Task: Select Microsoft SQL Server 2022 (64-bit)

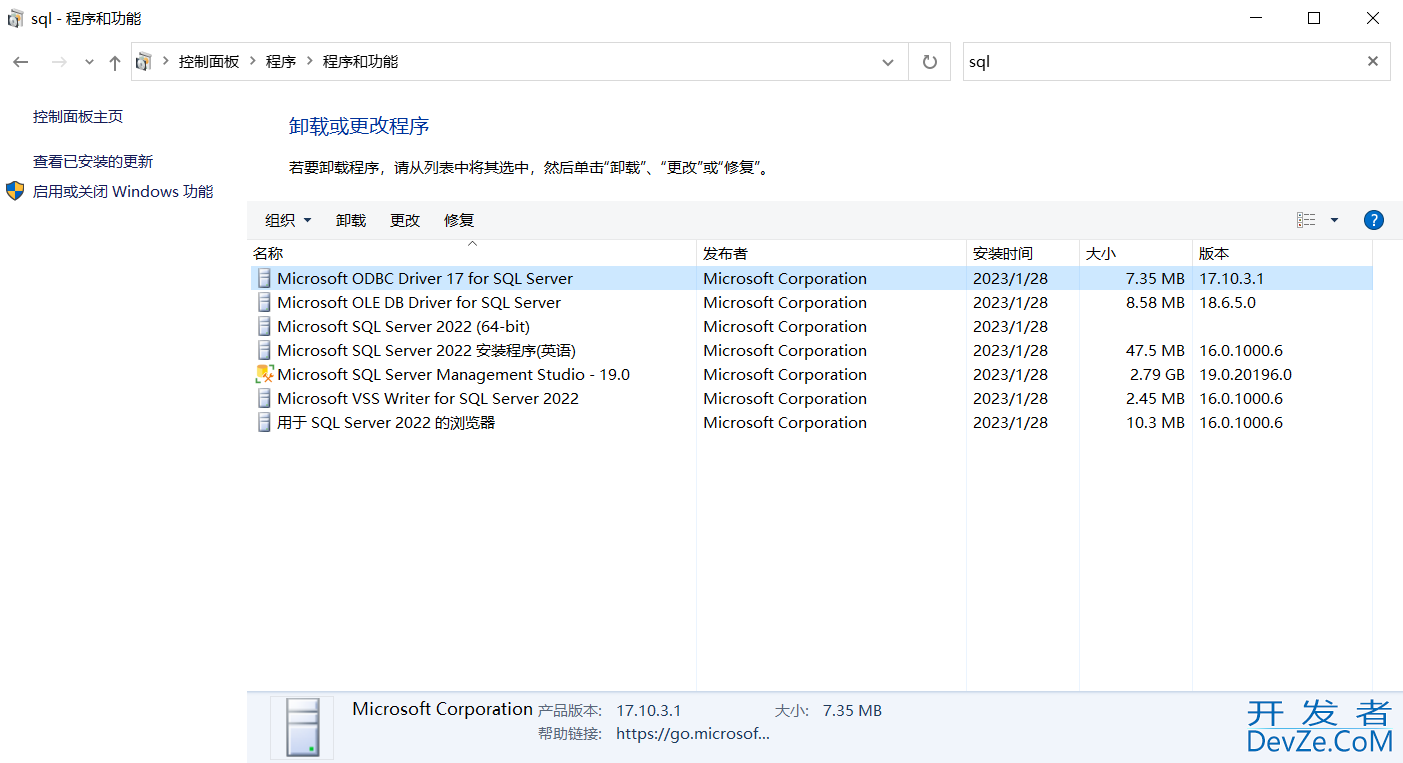Action: coord(811,327)
